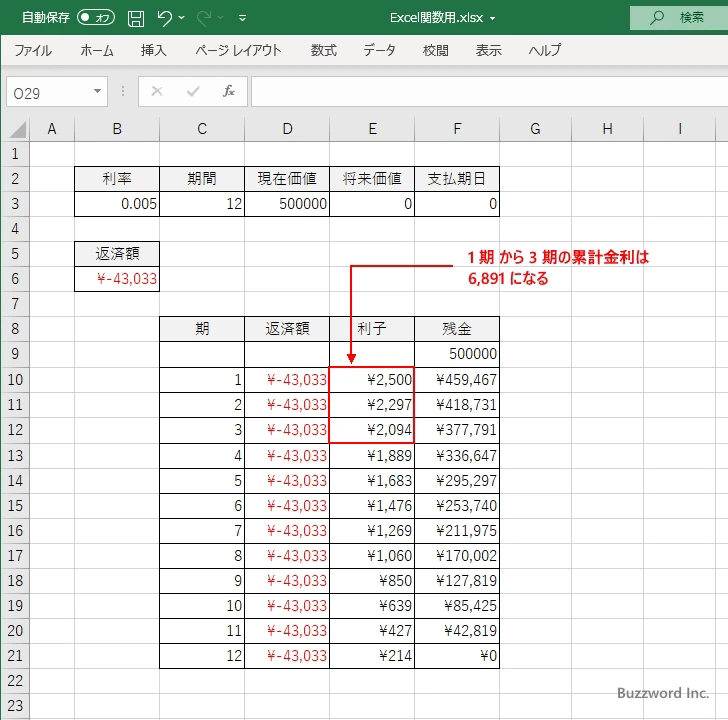Open the ファイル menu tab
Viewport: 728px width, 720px height.
click(33, 50)
